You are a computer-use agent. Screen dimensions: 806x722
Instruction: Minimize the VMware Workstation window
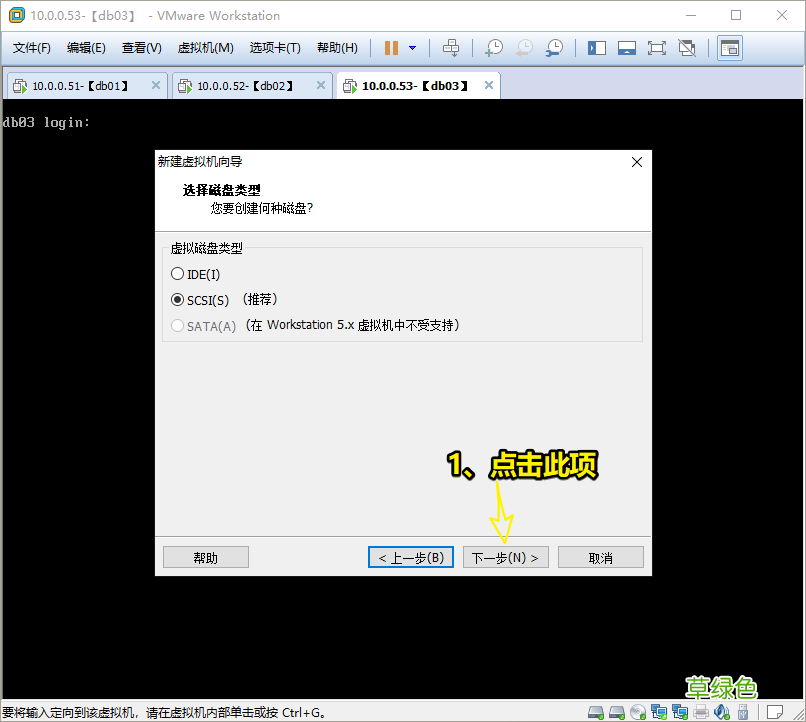[691, 15]
